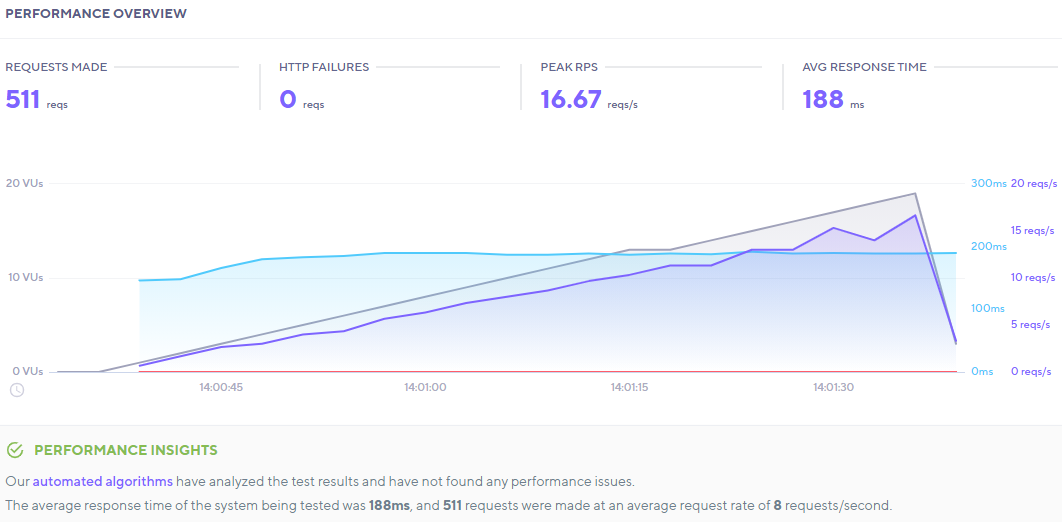Click the Performance Insights heading
Screen dimensions: 1062x522
point(126,451)
